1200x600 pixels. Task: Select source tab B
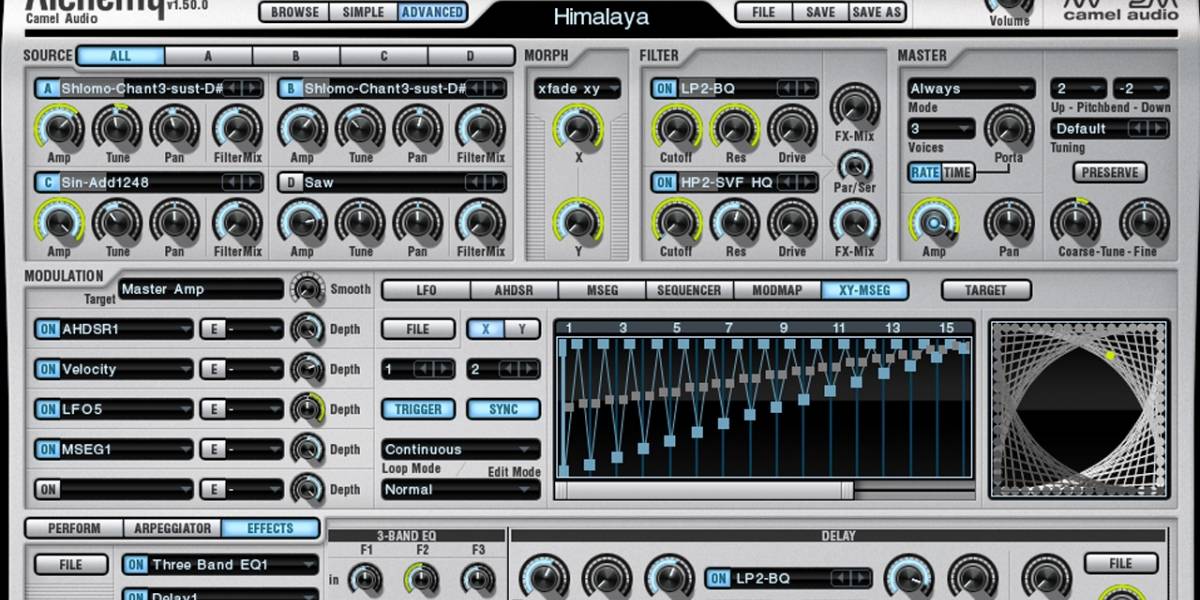click(x=296, y=56)
